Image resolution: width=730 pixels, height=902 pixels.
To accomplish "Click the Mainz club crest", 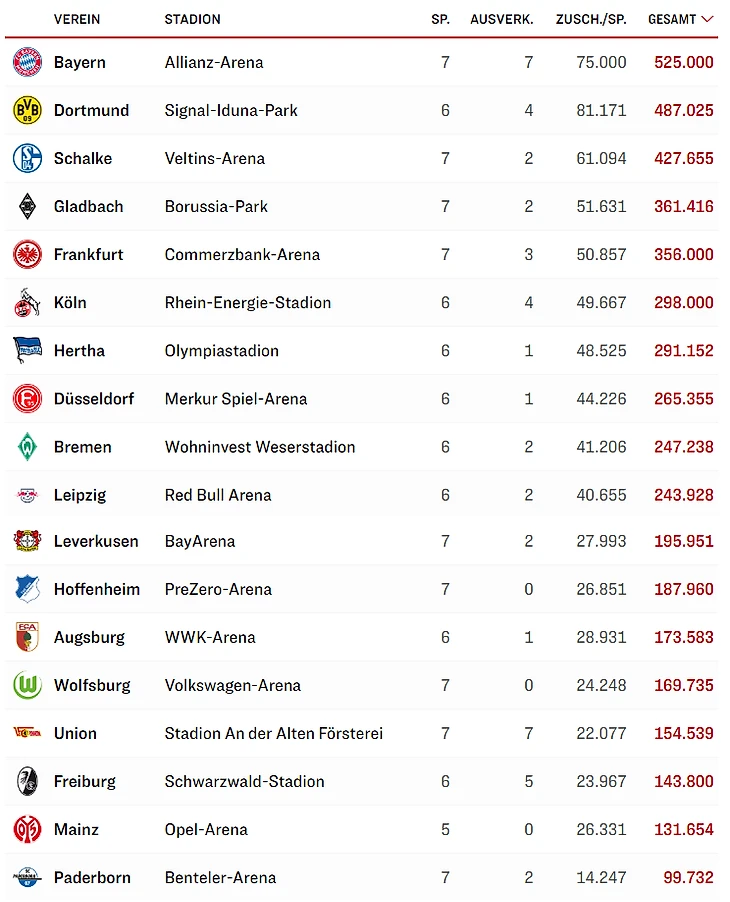I will 27,829.
